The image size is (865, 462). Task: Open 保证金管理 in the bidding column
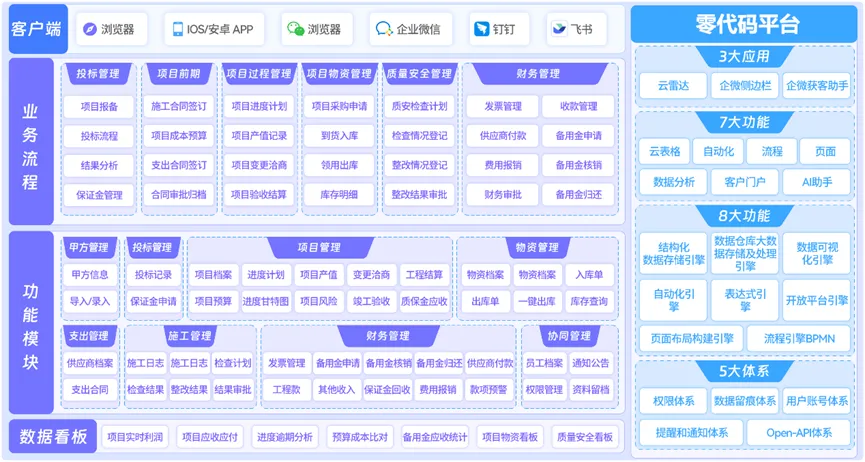pos(99,195)
